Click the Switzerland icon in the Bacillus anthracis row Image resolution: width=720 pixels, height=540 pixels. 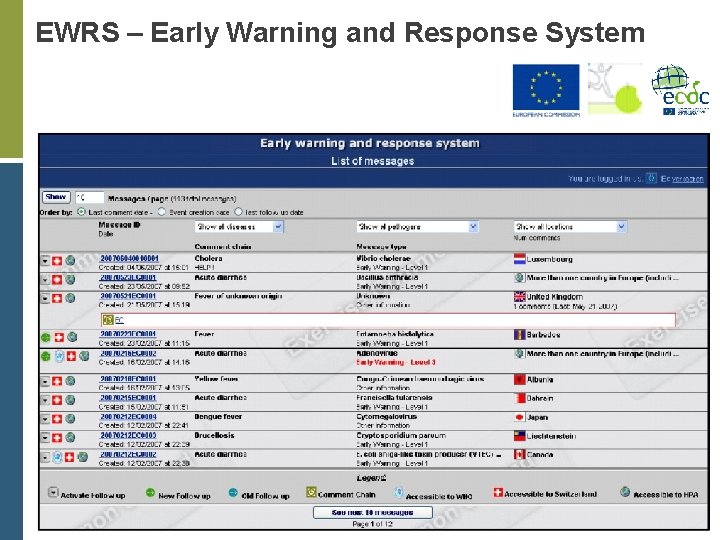pyautogui.click(x=56, y=280)
